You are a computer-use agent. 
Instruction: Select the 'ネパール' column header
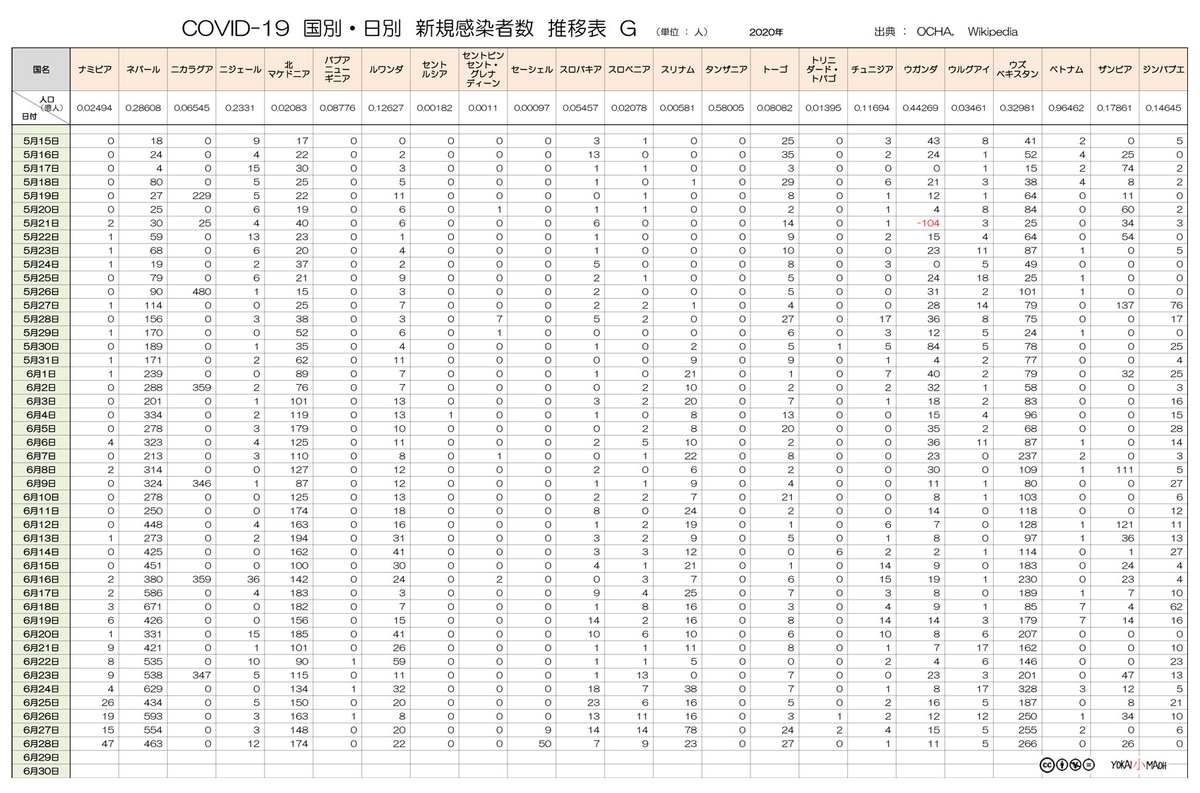pyautogui.click(x=145, y=70)
